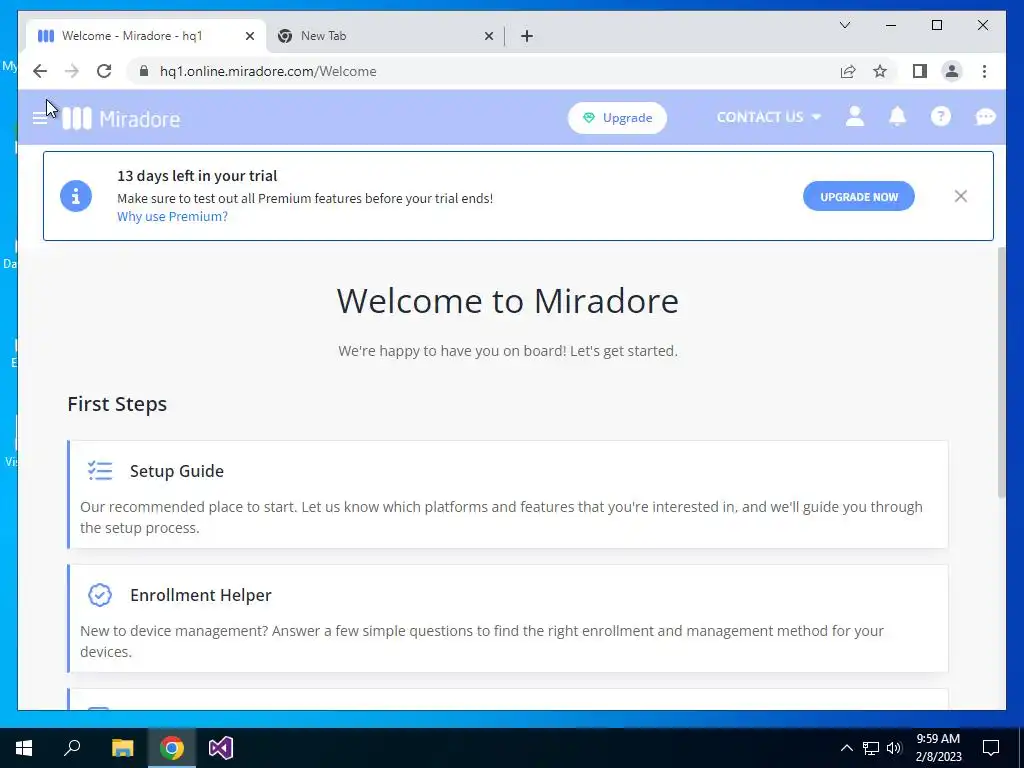Viewport: 1024px width, 768px height.
Task: Share this page icon in address bar
Action: click(x=848, y=71)
